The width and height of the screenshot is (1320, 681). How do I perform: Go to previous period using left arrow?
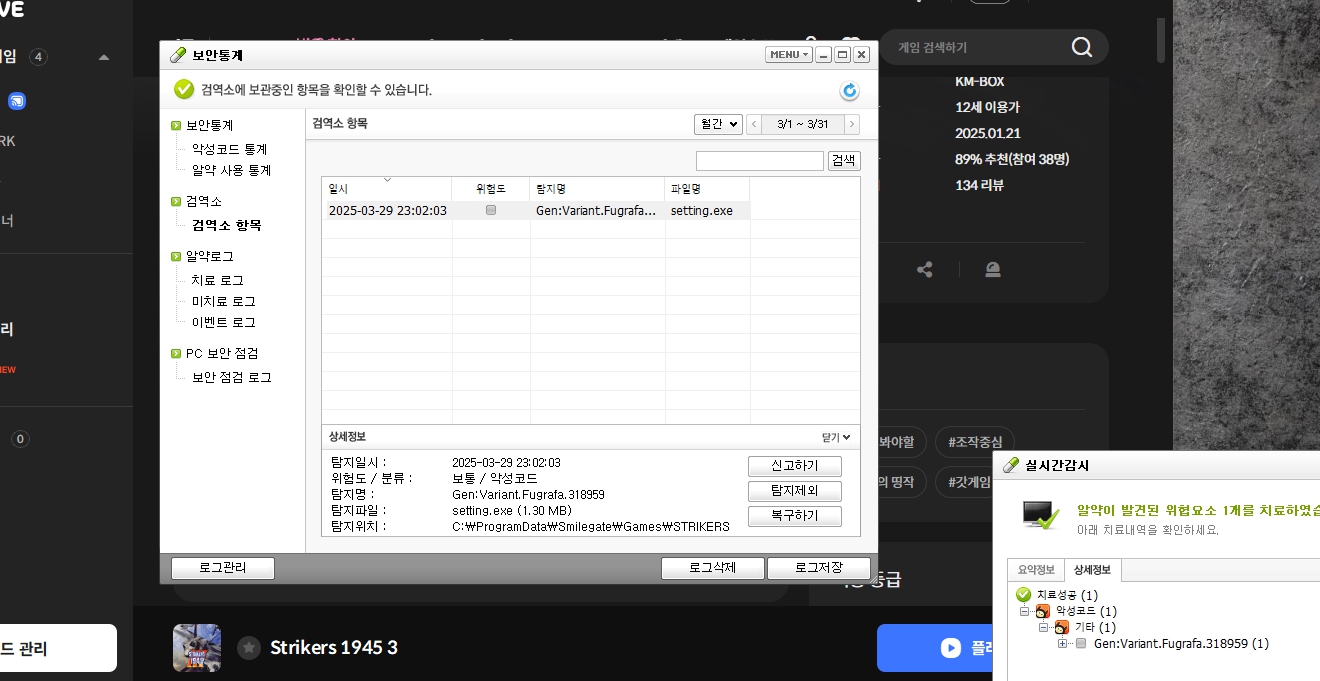[x=754, y=124]
